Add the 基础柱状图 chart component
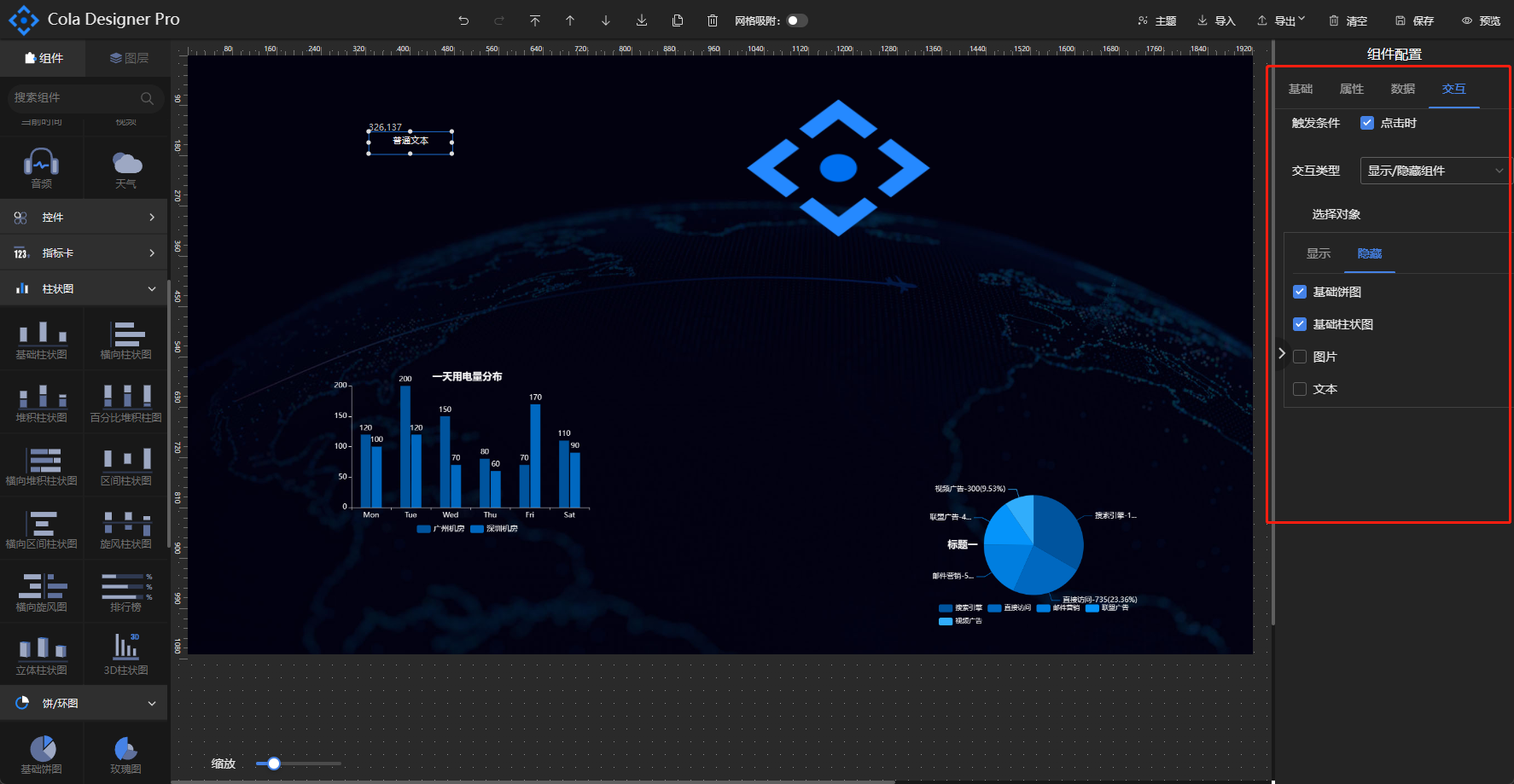The image size is (1514, 784). (x=41, y=340)
